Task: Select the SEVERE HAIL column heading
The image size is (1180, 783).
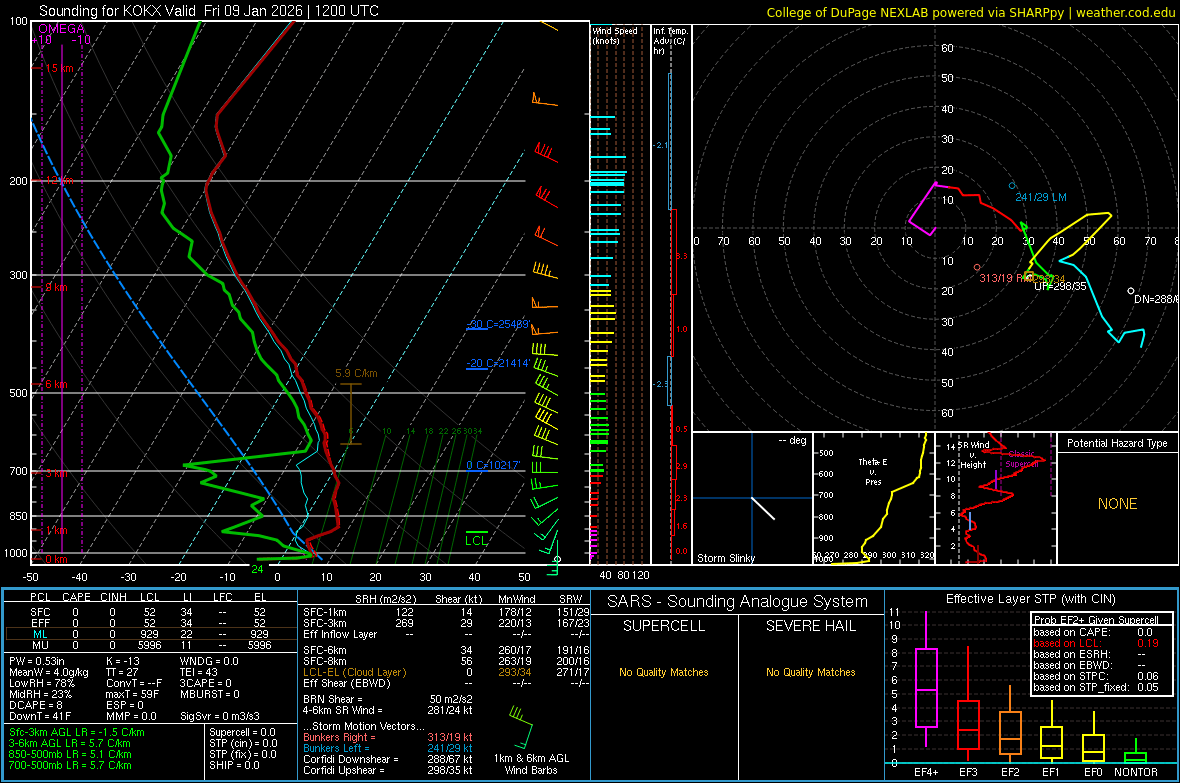Action: pyautogui.click(x=810, y=626)
